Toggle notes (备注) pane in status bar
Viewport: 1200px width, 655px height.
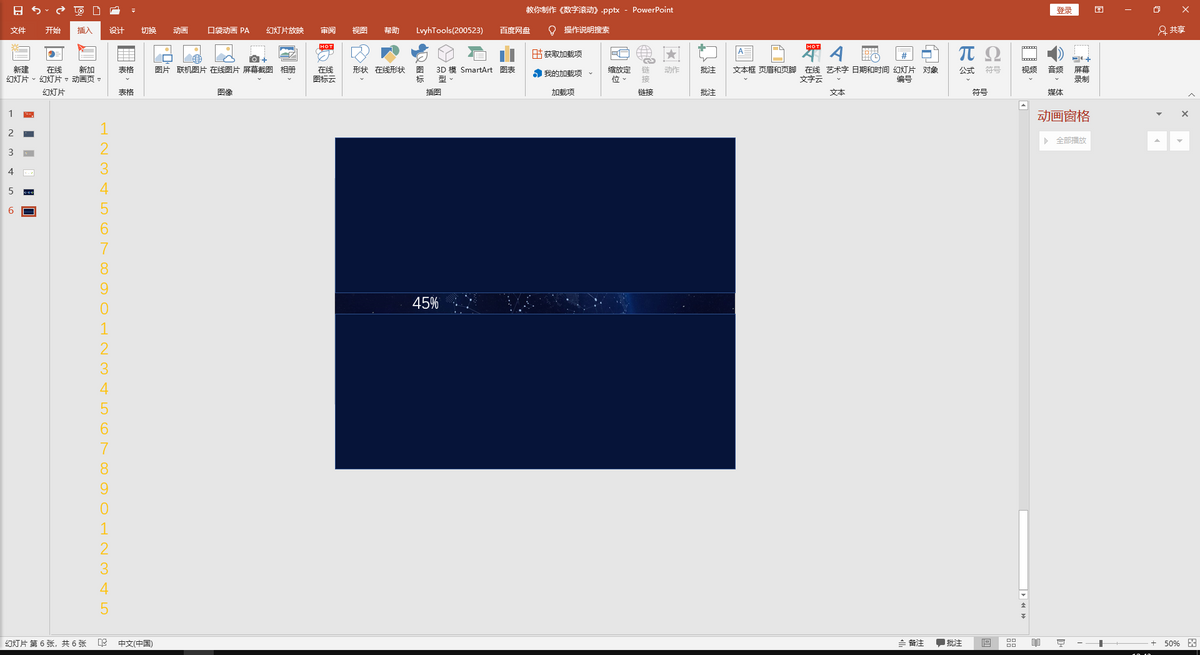[912, 643]
